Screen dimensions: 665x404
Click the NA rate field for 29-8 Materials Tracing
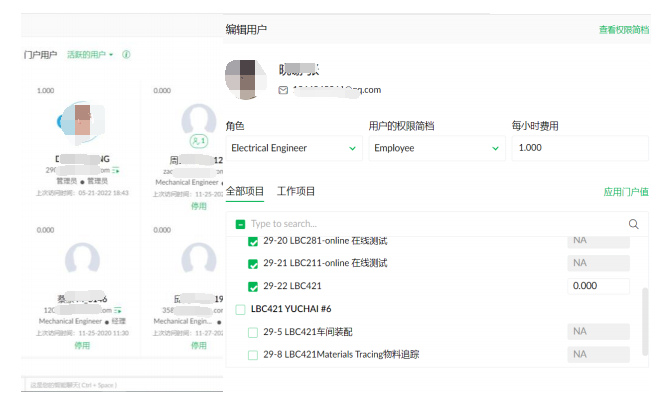(598, 354)
